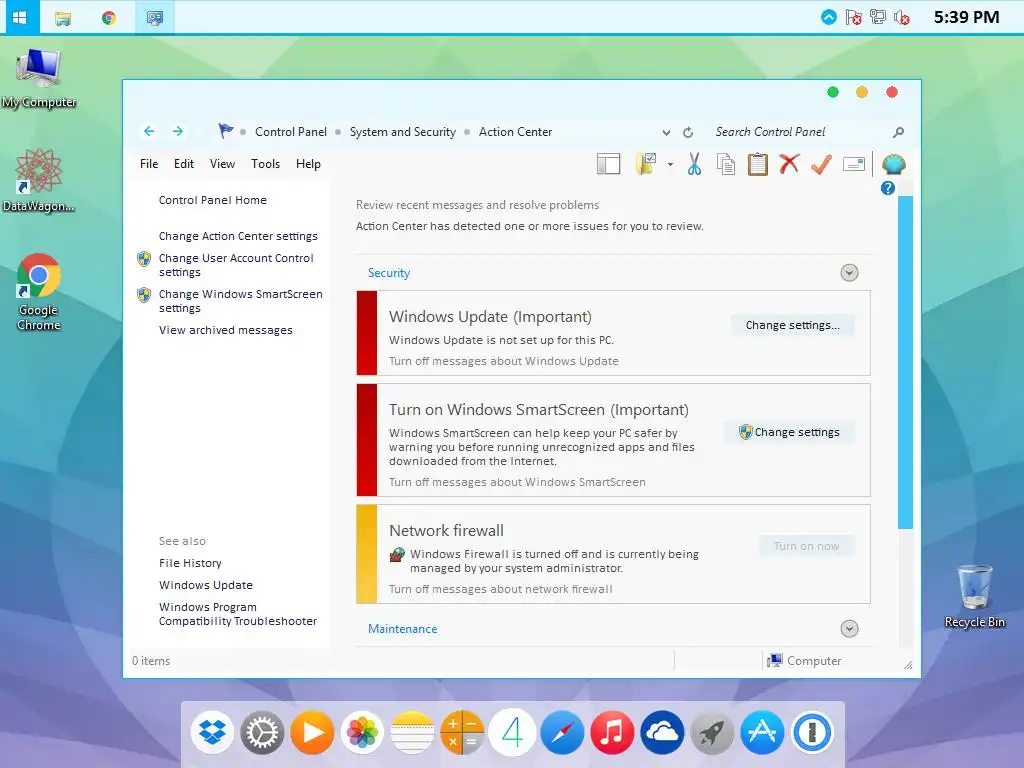Click the blue vertical scrollbar thumb
This screenshot has height=768, width=1024.
(x=905, y=362)
